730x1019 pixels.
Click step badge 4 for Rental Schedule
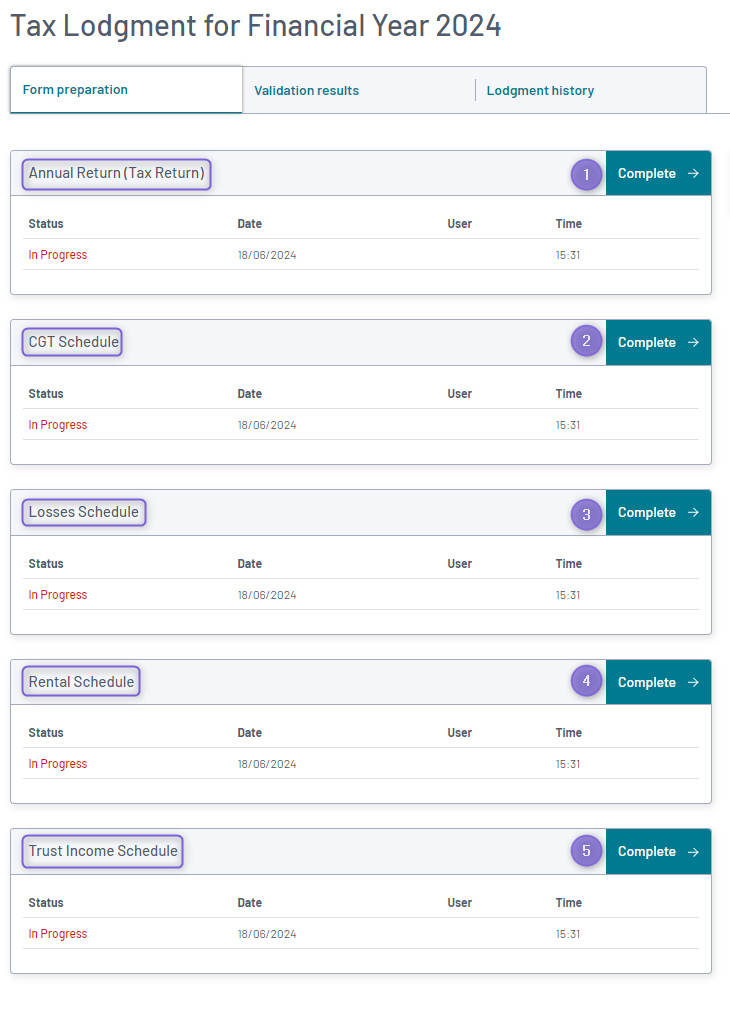pyautogui.click(x=586, y=682)
